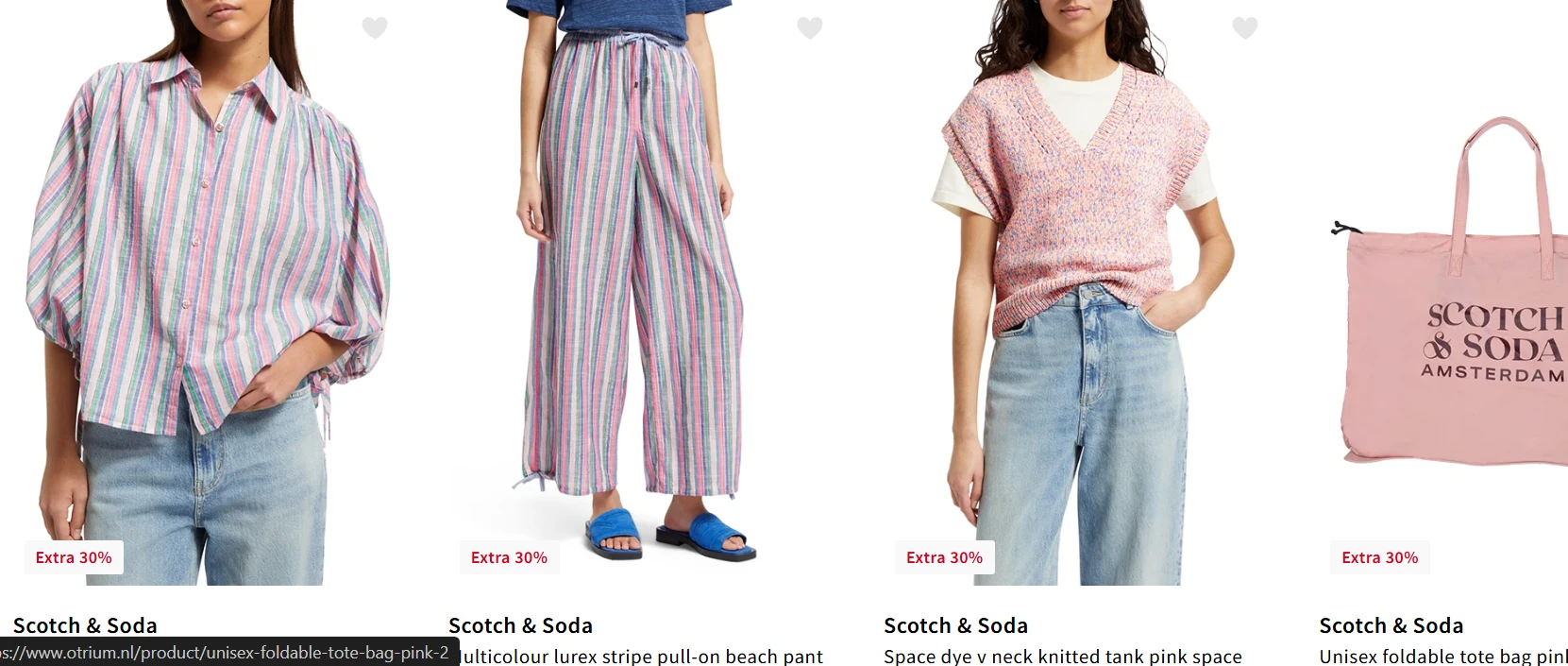Click the Scotch & Soda Amsterdam bag logo
Image resolution: width=1568 pixels, height=666 pixels.
point(1493,342)
